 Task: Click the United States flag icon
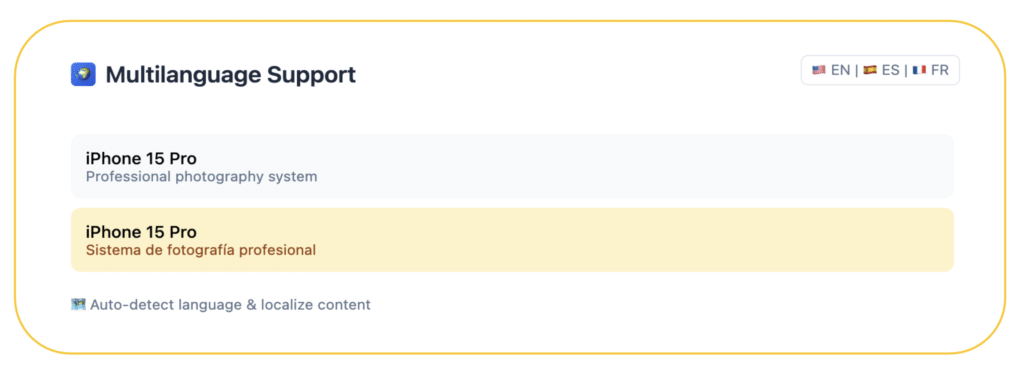(819, 70)
